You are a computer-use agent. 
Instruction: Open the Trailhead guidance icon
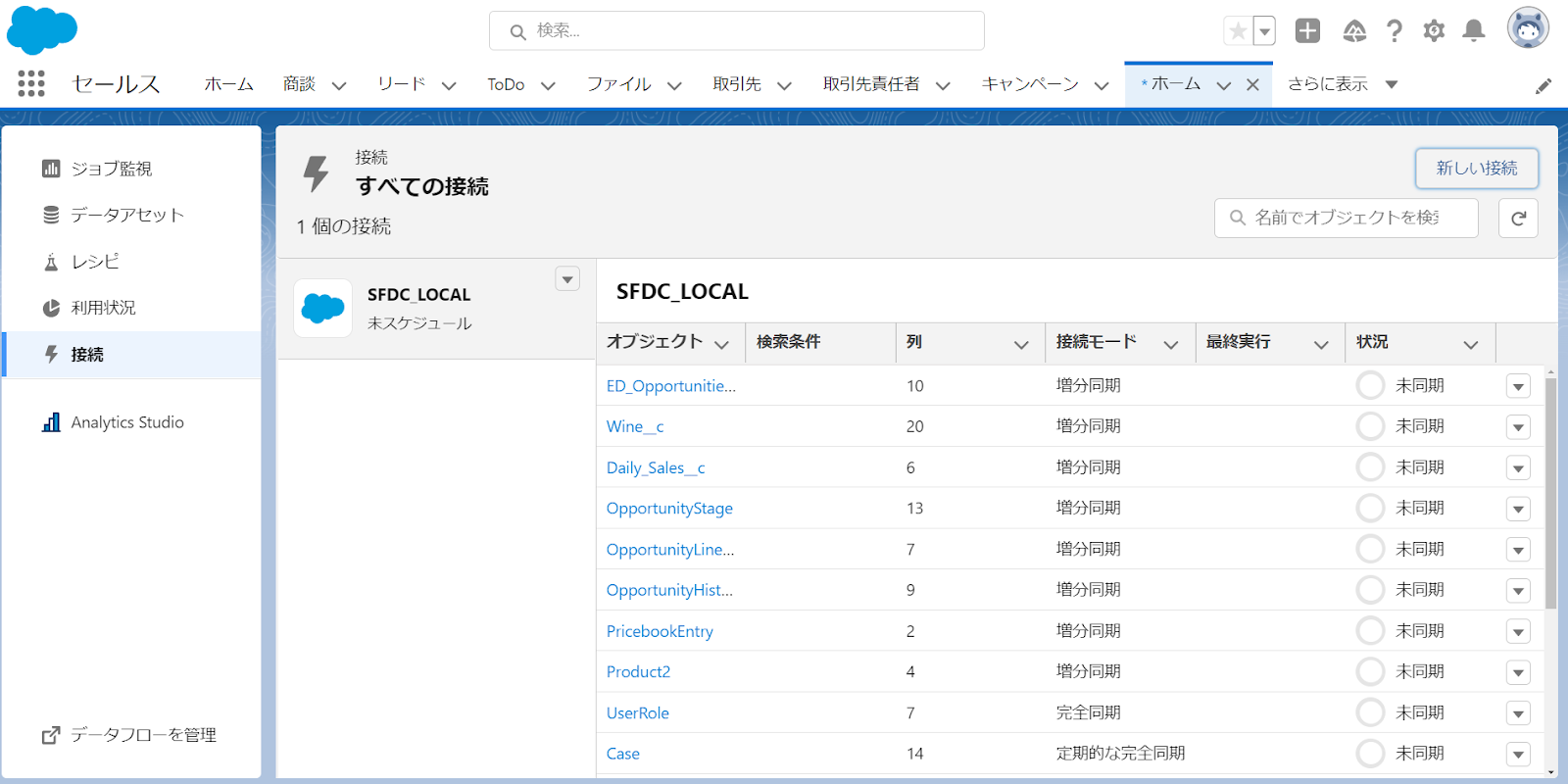(1354, 31)
